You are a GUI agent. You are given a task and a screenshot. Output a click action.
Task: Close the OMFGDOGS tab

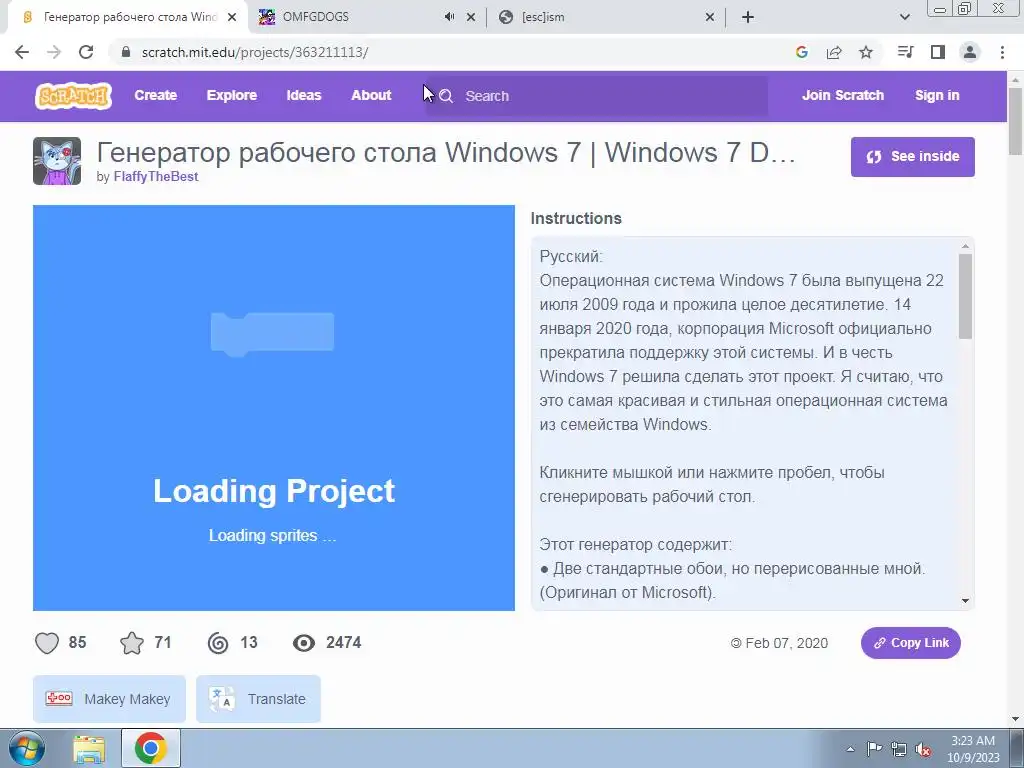point(471,17)
